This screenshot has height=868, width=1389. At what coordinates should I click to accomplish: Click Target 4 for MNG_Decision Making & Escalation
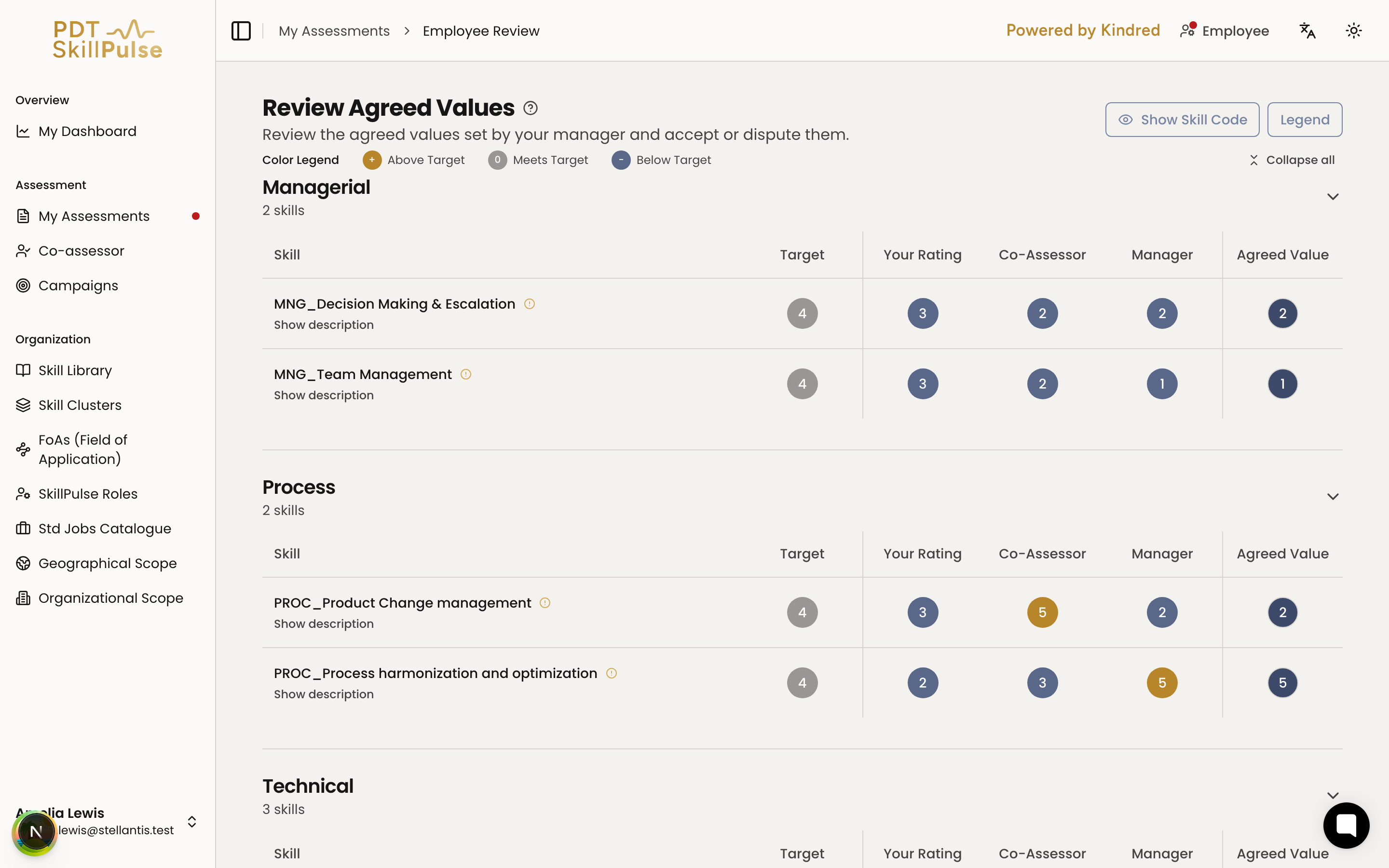pos(803,313)
